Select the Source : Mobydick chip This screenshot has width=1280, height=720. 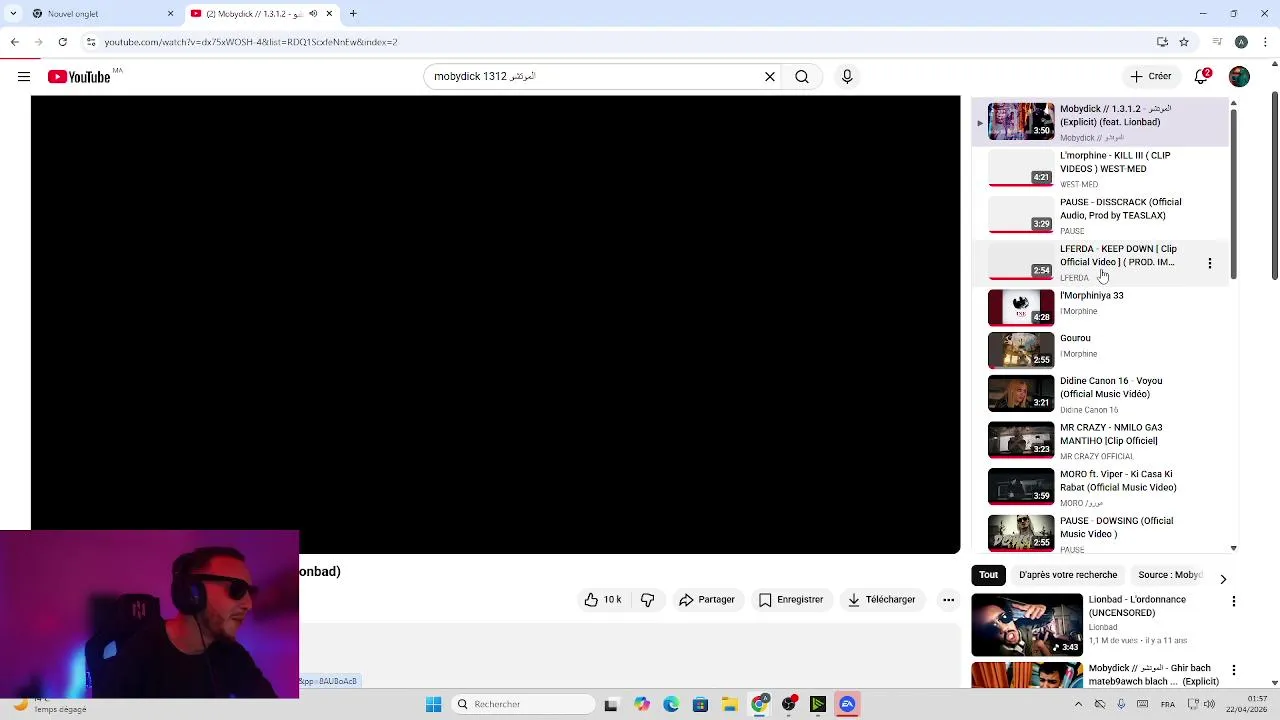click(x=1169, y=575)
